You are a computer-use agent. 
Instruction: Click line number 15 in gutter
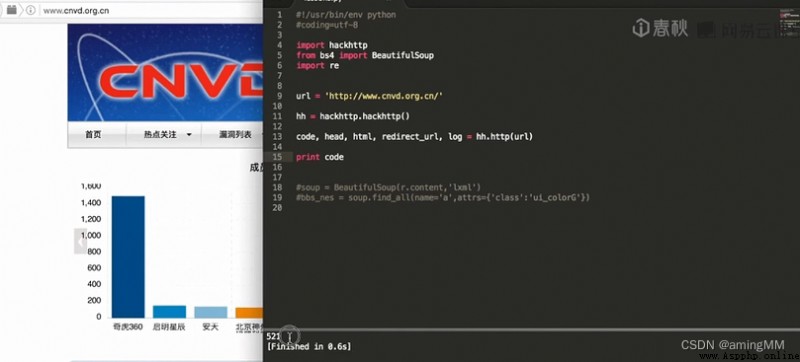coord(277,157)
